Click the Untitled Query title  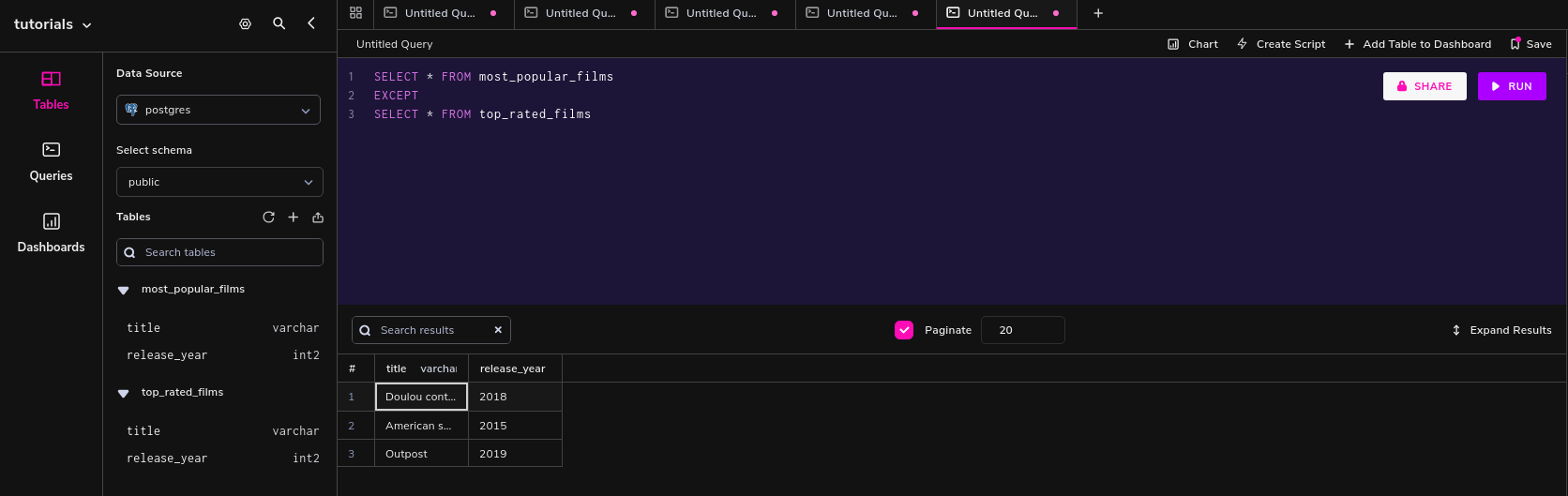coord(395,44)
